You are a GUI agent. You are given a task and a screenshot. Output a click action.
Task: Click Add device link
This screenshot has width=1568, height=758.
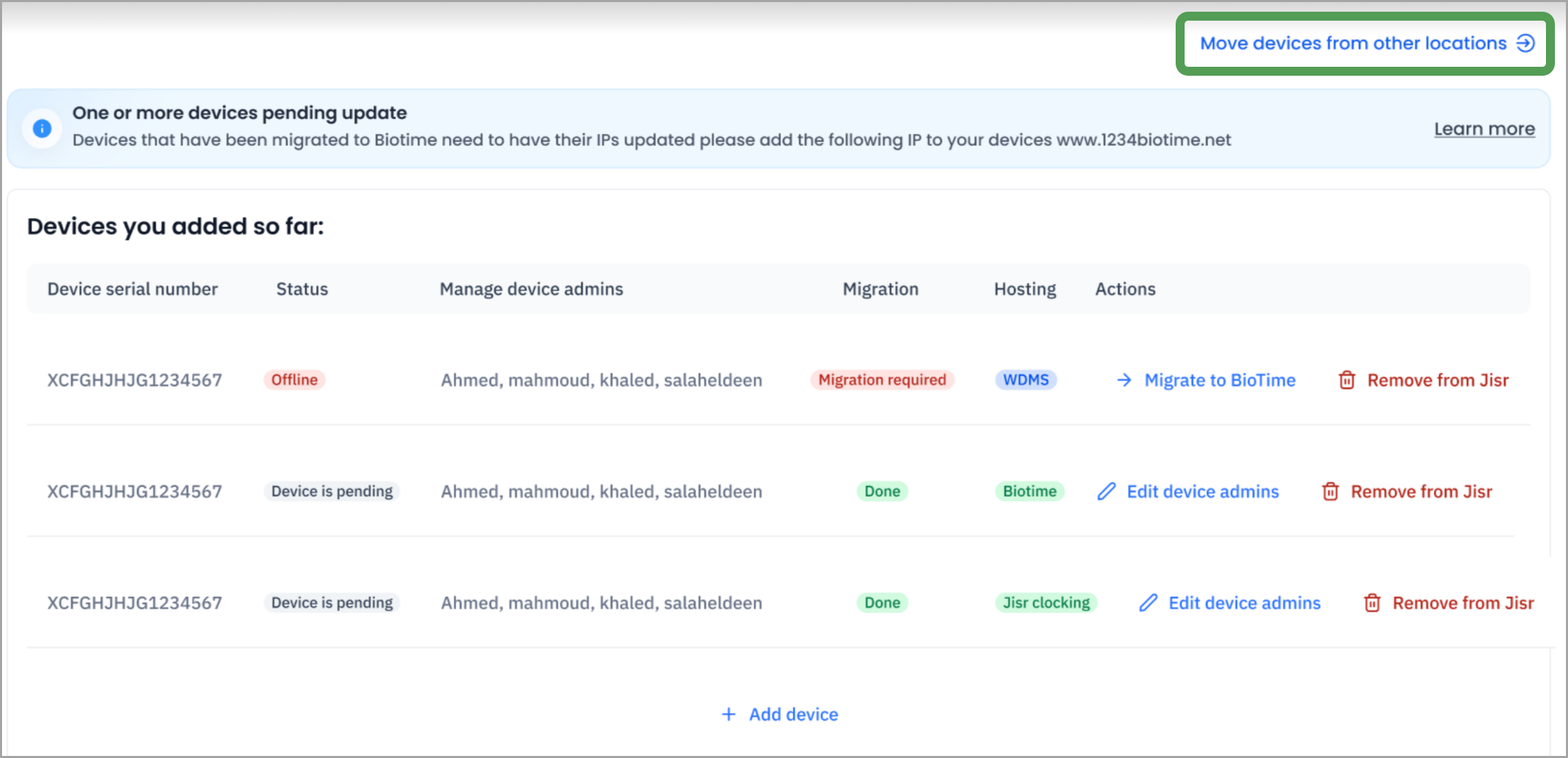tap(793, 715)
